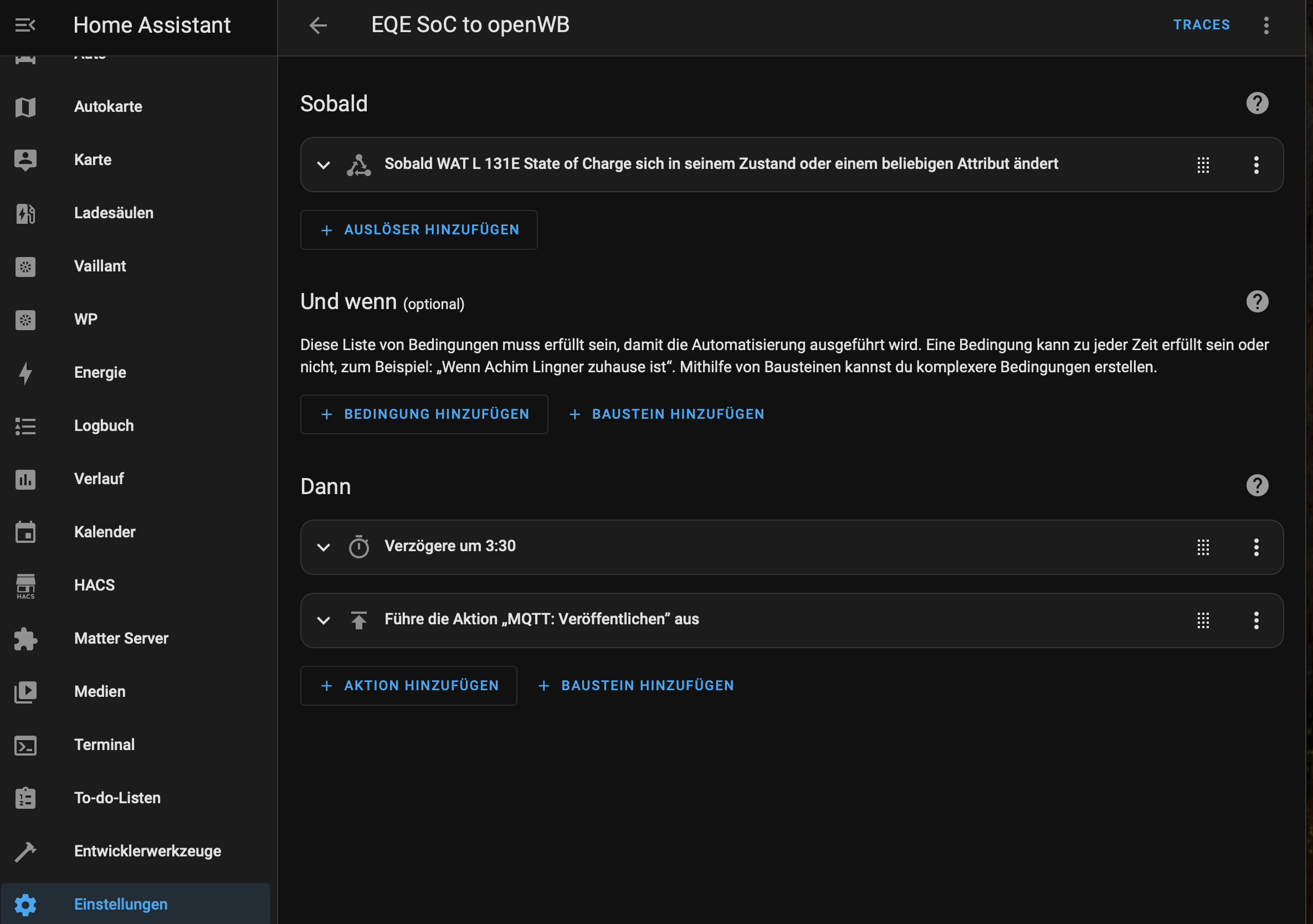Open the help icon beside Und wenn
The image size is (1313, 924).
[1256, 301]
